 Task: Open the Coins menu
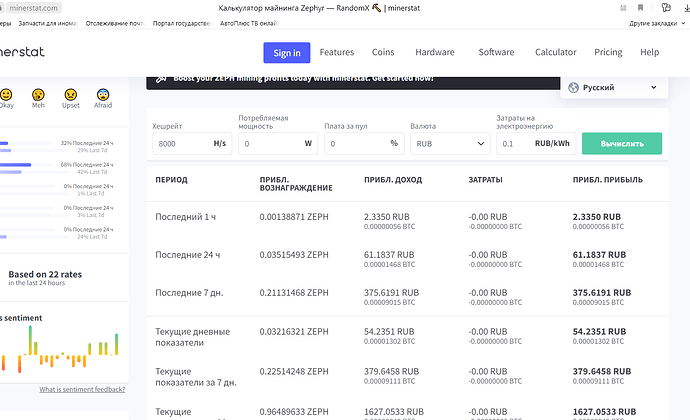coord(383,52)
